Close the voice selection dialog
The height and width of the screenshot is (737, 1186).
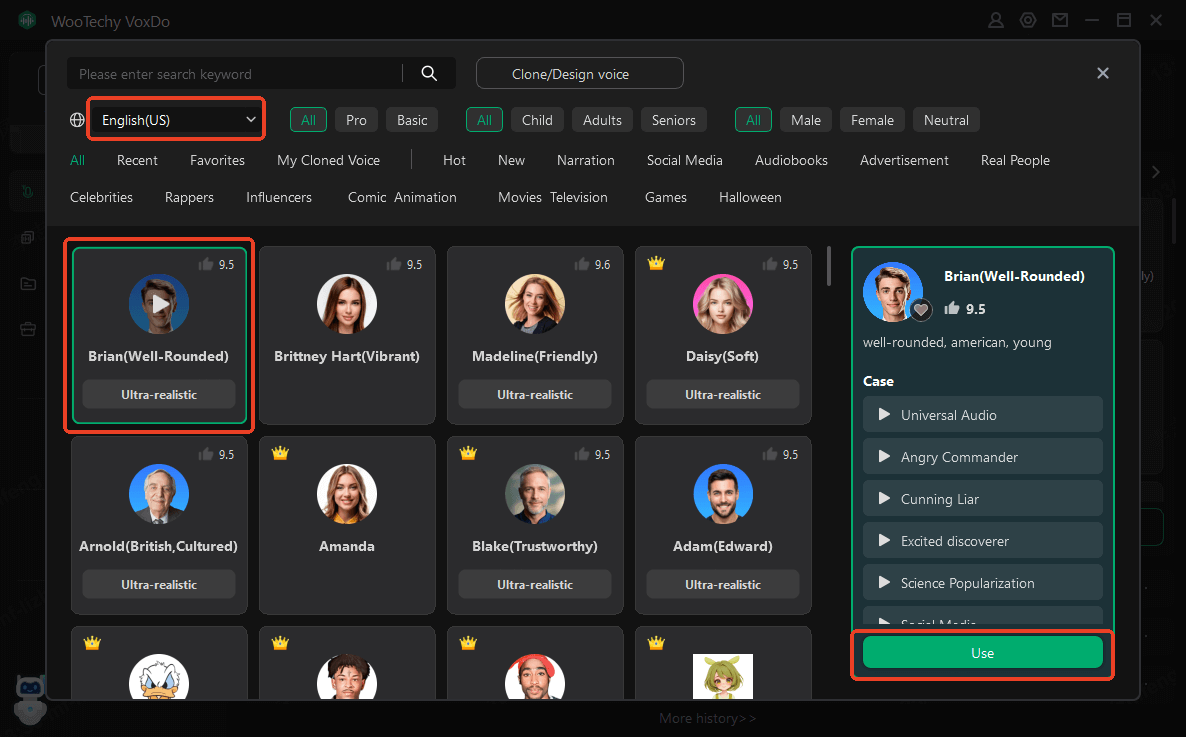[x=1103, y=73]
